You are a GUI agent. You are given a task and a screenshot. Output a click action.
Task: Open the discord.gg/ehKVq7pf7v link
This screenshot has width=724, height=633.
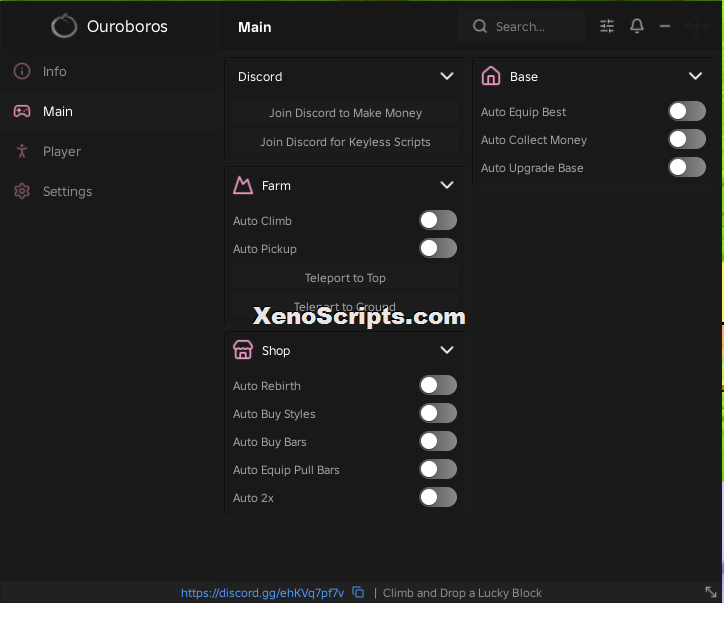click(x=262, y=593)
